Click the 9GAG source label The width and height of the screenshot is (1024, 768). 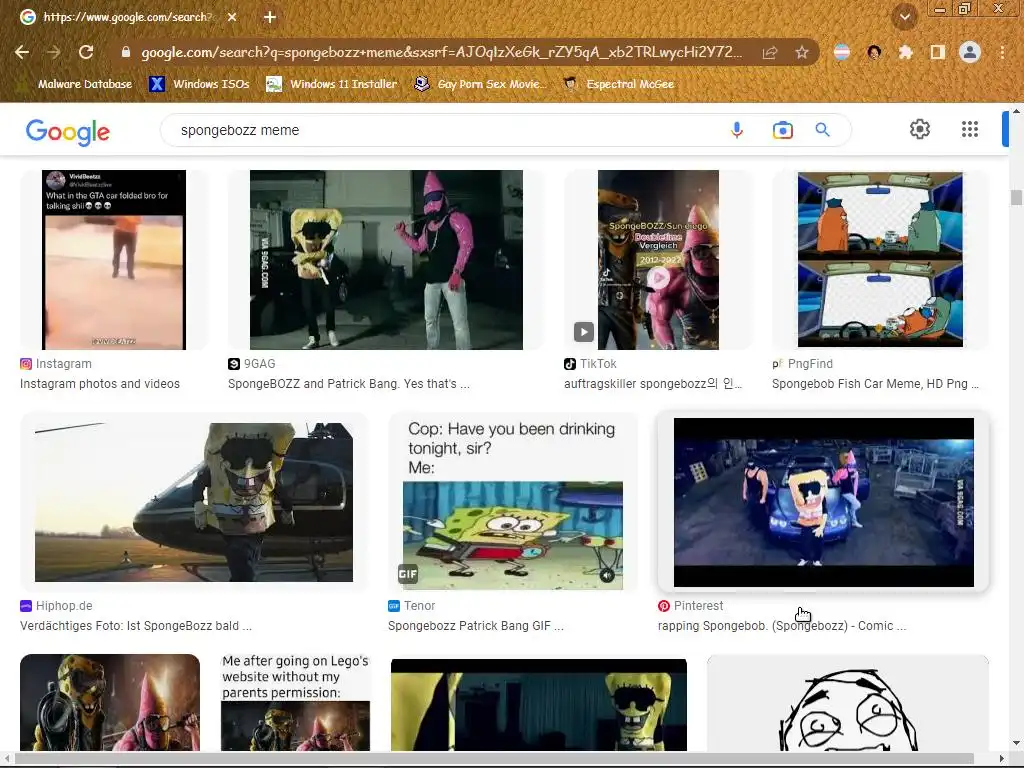point(252,364)
